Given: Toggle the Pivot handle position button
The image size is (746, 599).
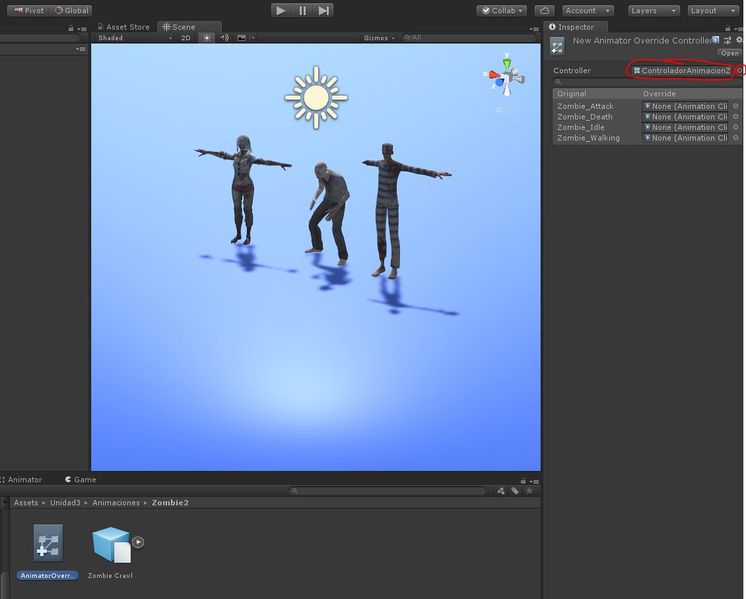Looking at the screenshot, I should coord(29,10).
